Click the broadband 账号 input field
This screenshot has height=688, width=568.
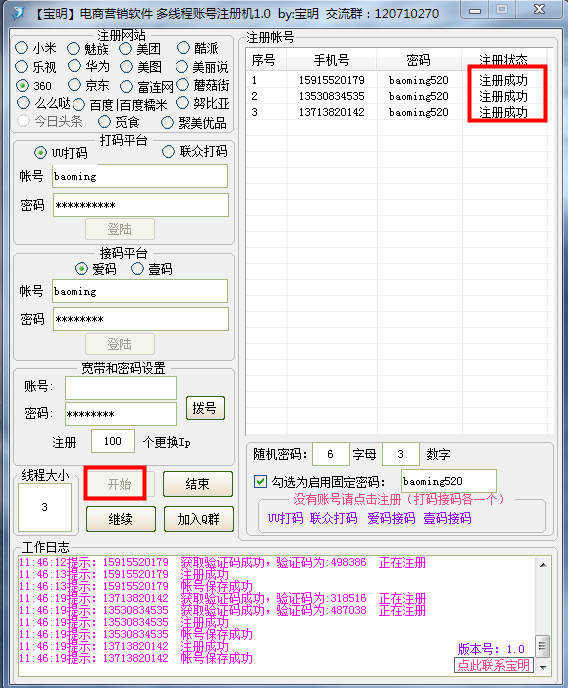121,388
